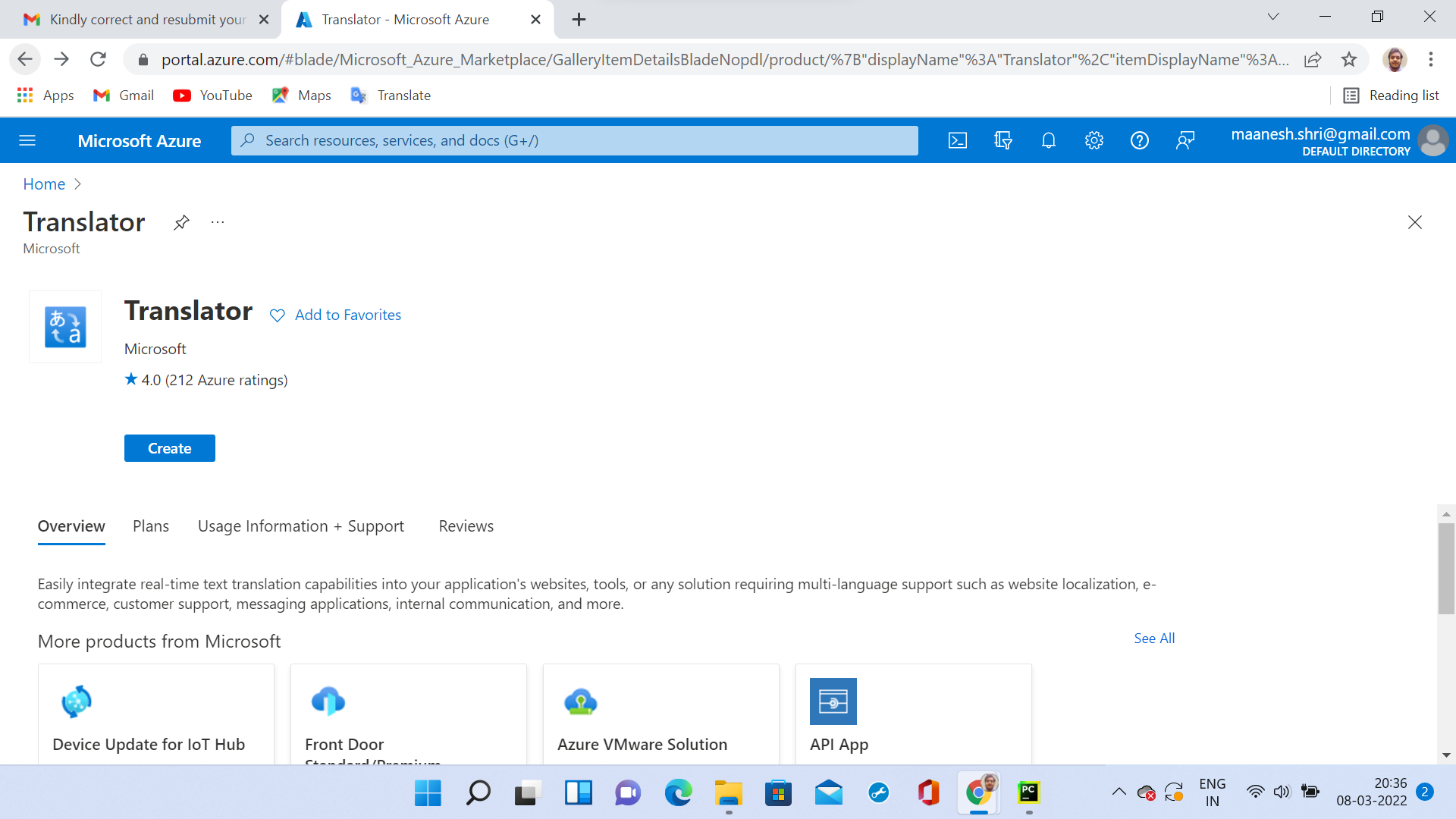Switch to the Plans tab
This screenshot has height=819, width=1456.
[x=150, y=526]
